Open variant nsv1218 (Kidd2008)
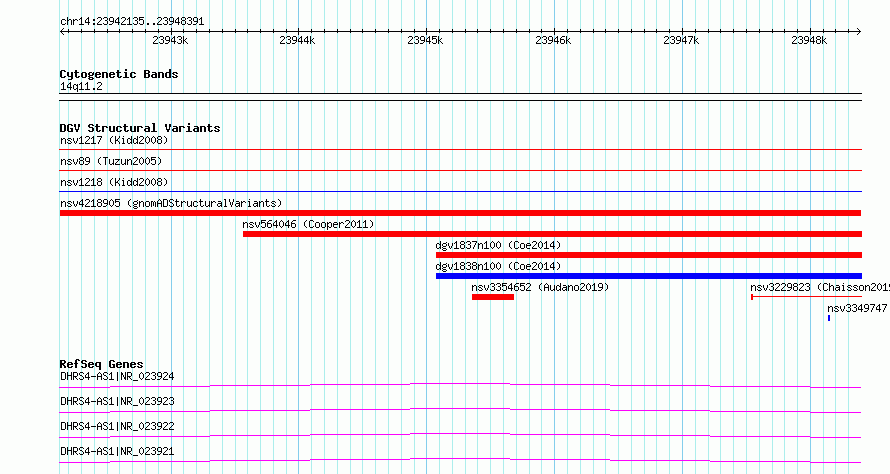This screenshot has width=890, height=474. coord(114,182)
